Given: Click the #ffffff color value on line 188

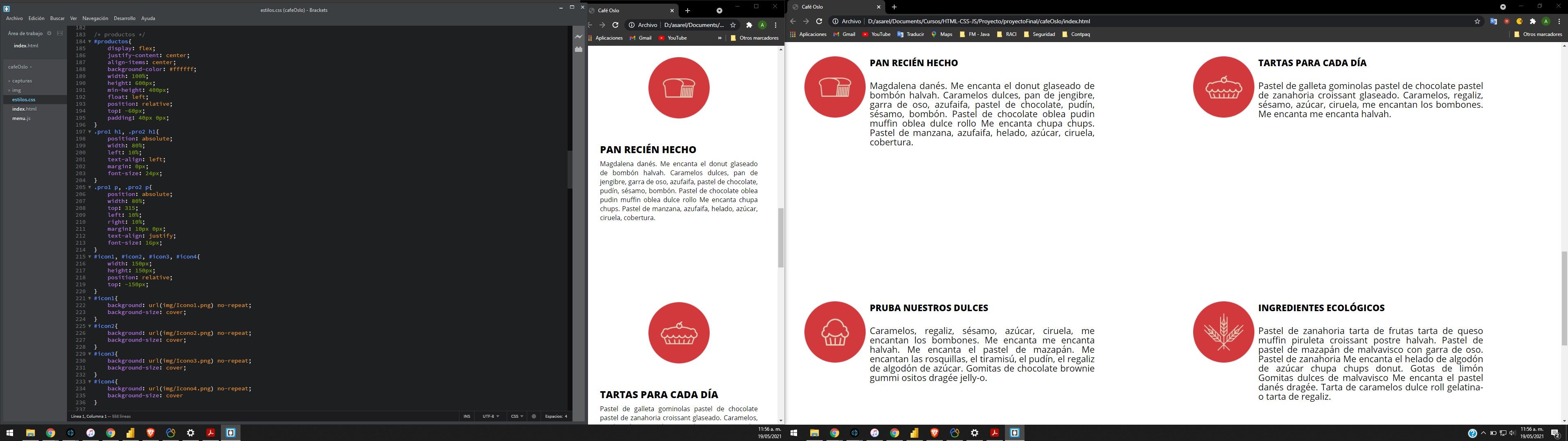Looking at the screenshot, I should point(182,69).
